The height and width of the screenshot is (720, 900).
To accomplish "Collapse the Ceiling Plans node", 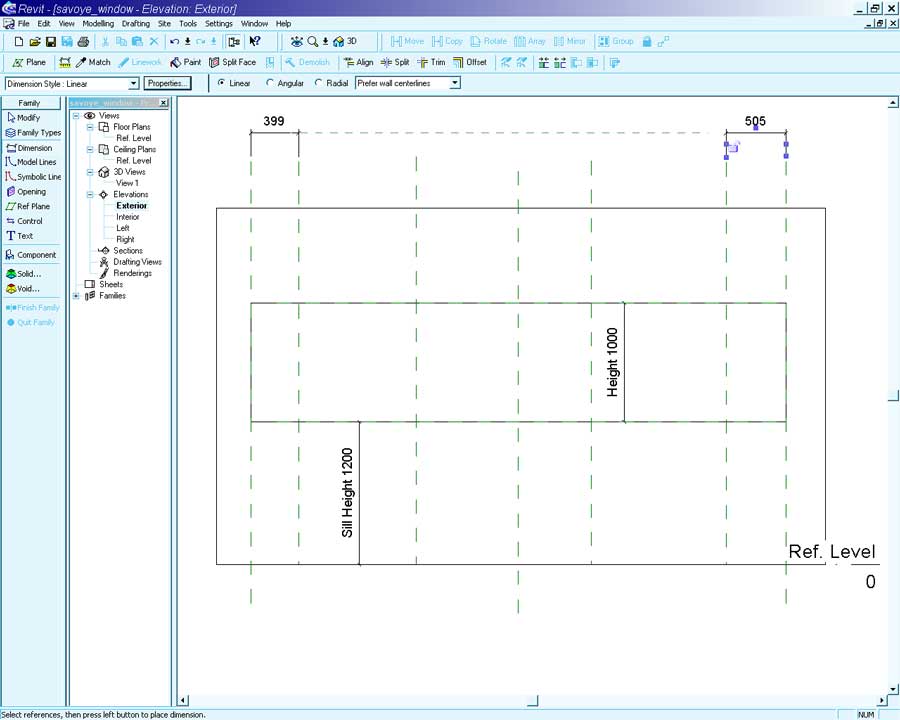I will point(90,149).
